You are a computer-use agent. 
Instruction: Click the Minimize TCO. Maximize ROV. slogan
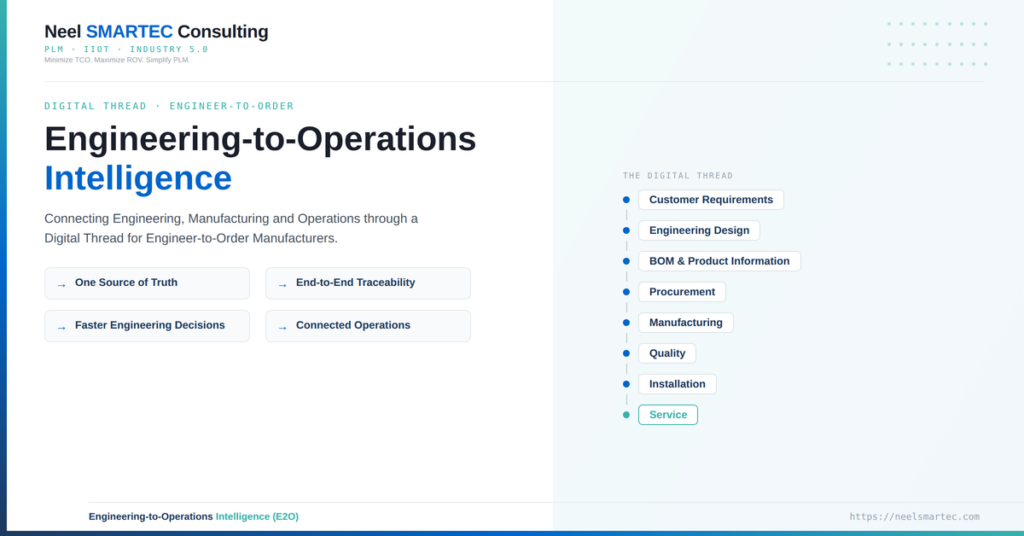tap(117, 60)
